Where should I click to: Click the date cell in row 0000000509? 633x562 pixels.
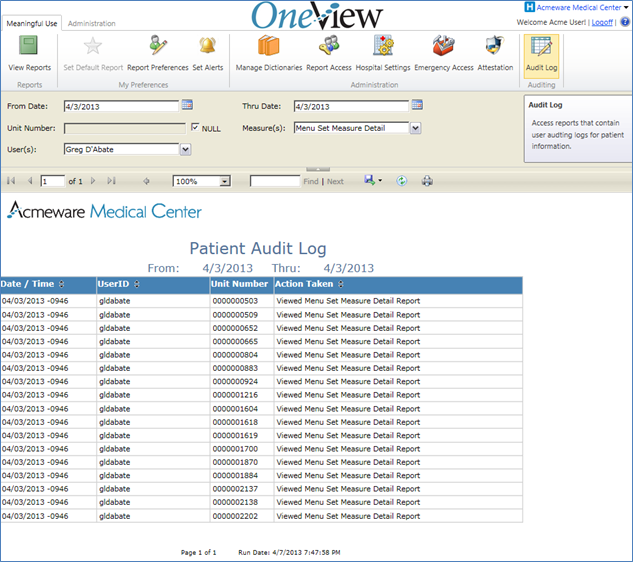[x=48, y=315]
